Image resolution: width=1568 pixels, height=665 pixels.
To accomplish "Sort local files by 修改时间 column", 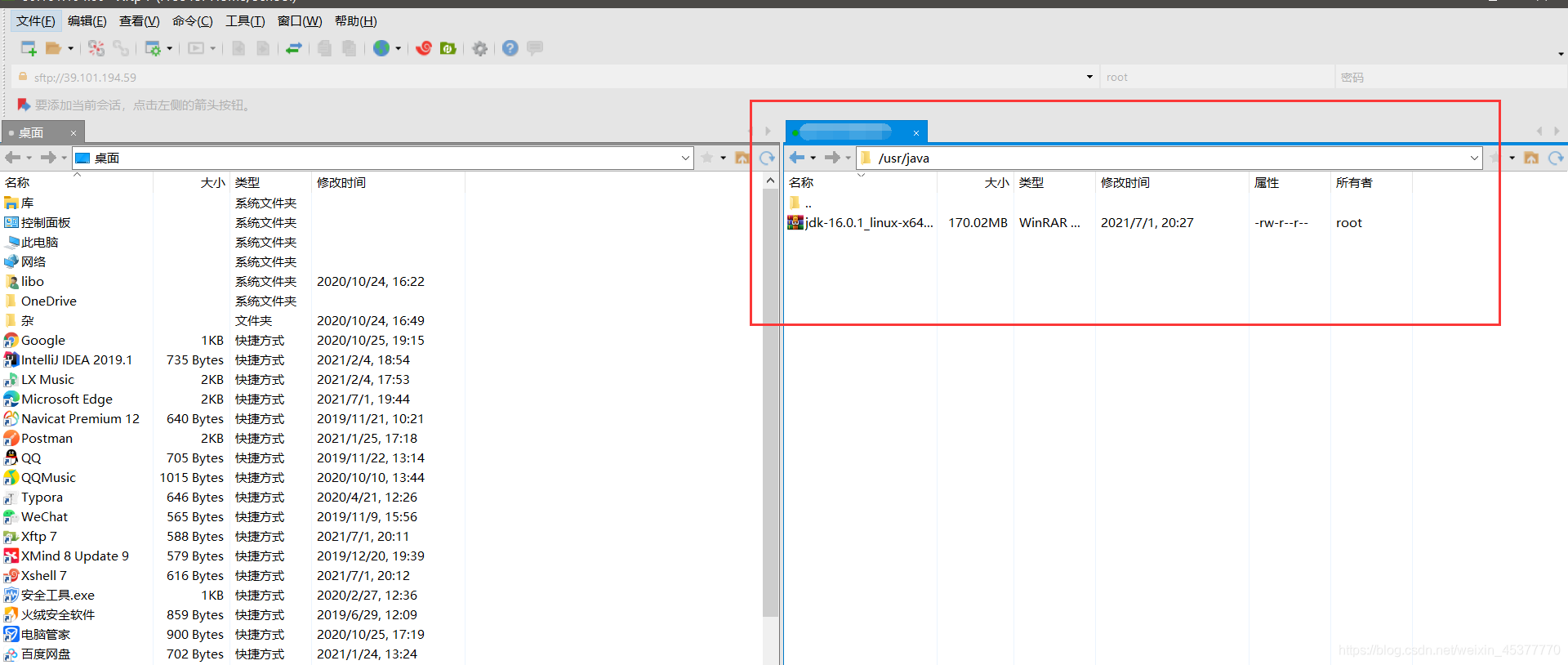I will point(388,183).
